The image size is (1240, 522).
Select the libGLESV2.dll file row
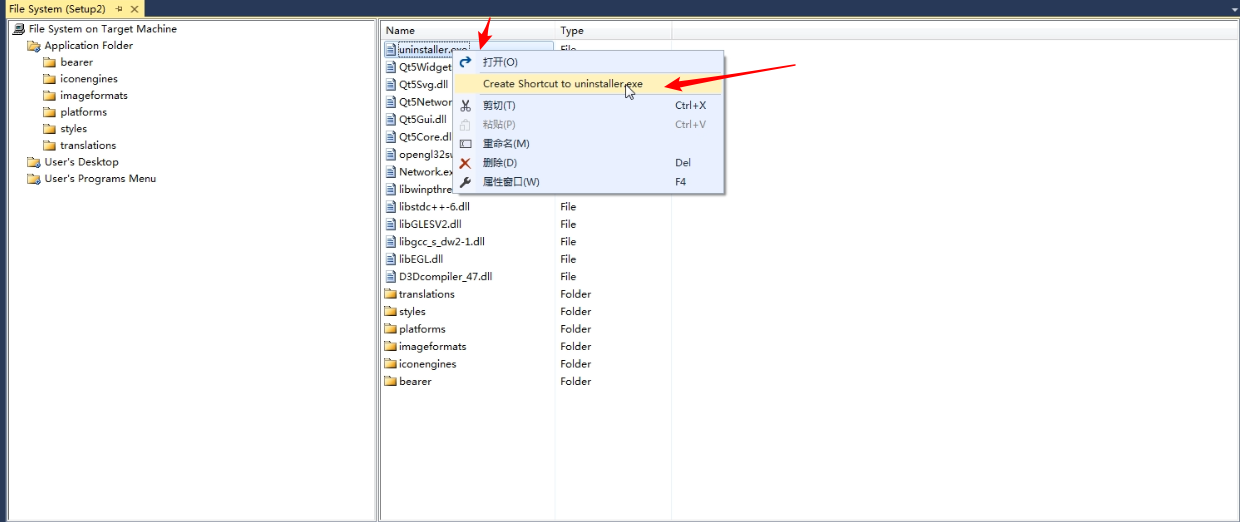point(430,224)
